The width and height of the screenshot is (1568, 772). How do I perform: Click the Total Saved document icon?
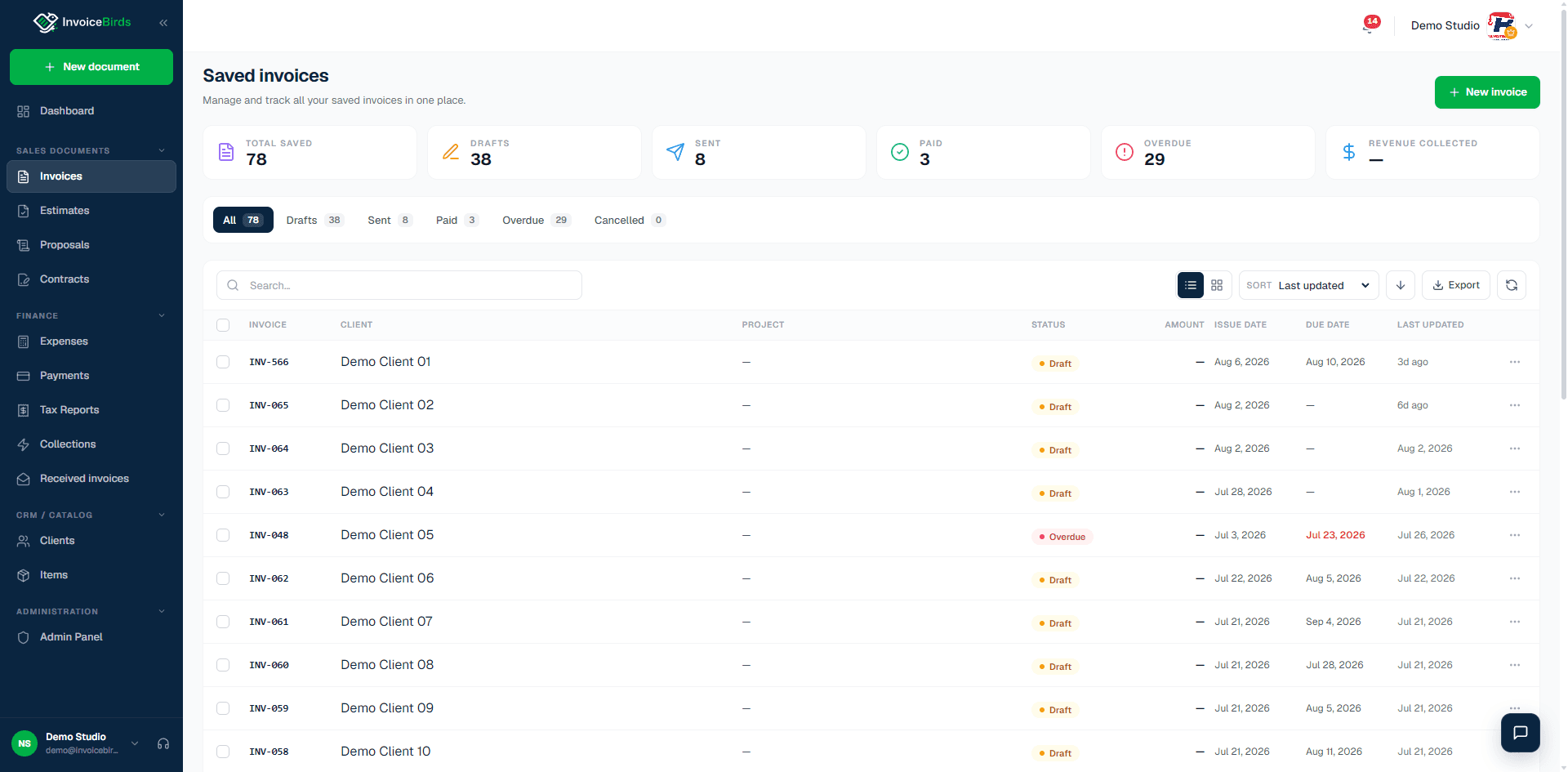[226, 152]
